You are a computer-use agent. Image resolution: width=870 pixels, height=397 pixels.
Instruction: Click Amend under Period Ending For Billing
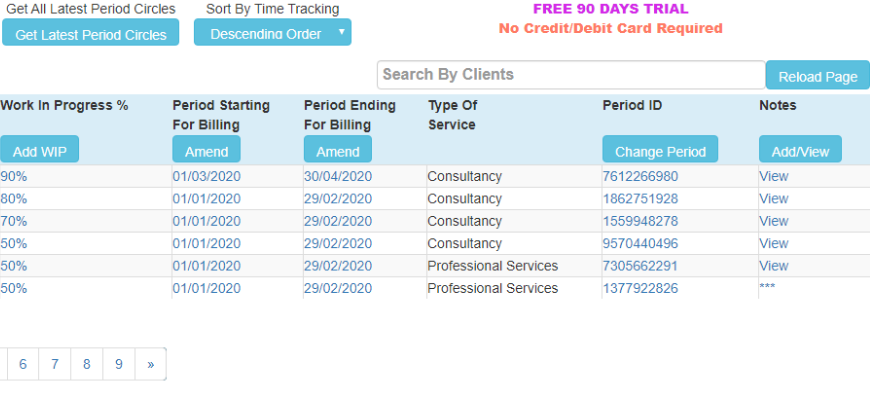click(x=338, y=149)
